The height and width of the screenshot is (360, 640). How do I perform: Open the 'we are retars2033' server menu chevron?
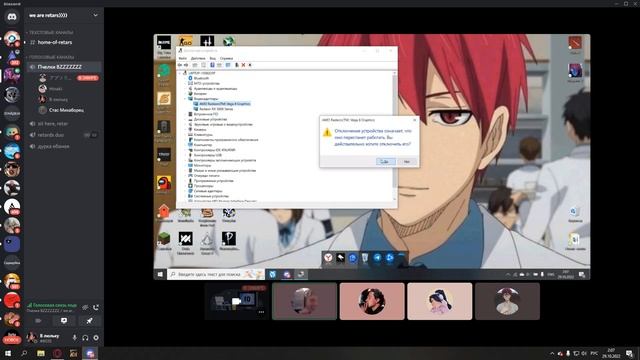[x=96, y=16]
